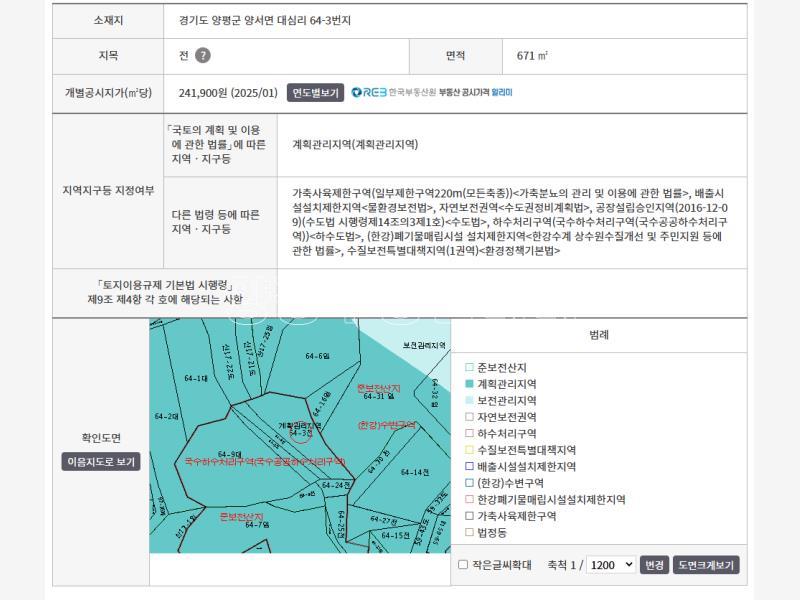
Task: Click 도면크게보기 to enlarge the map
Action: tap(706, 565)
